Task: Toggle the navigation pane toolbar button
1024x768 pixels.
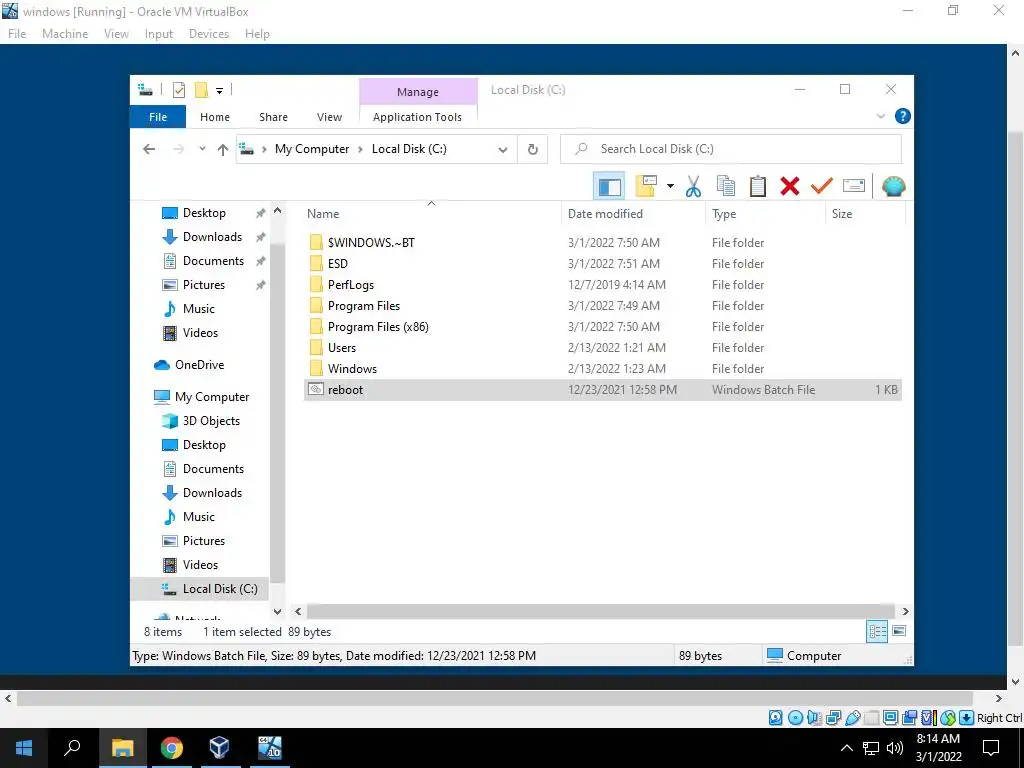Action: coord(609,186)
